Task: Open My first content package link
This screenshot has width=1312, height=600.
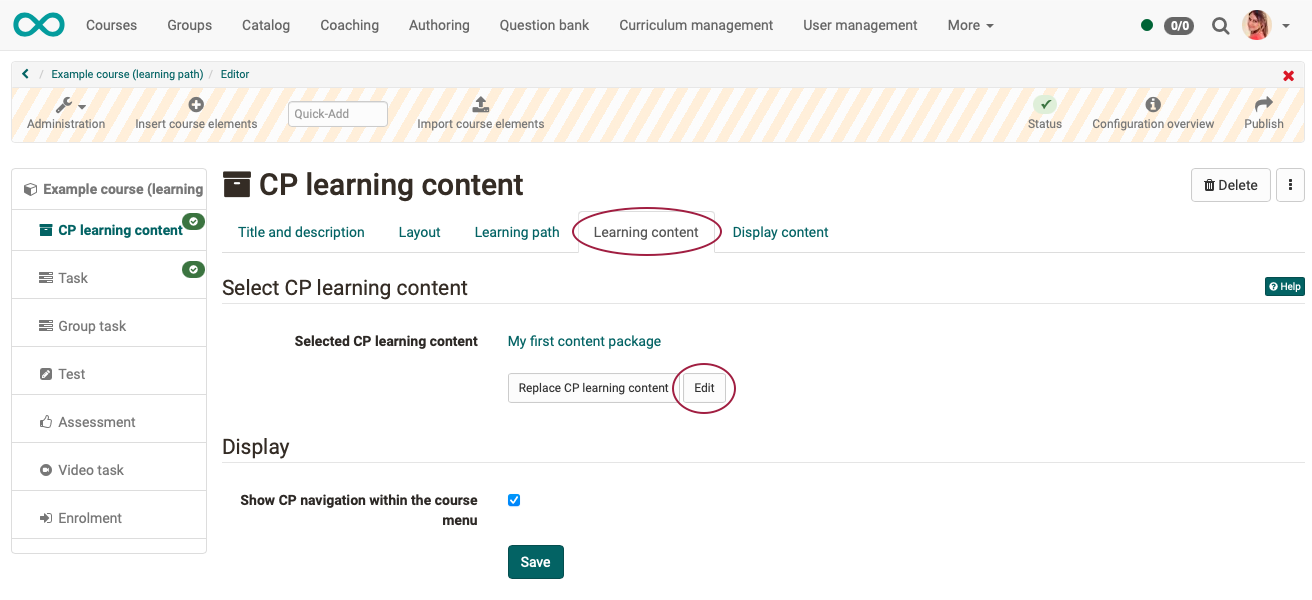Action: [584, 341]
